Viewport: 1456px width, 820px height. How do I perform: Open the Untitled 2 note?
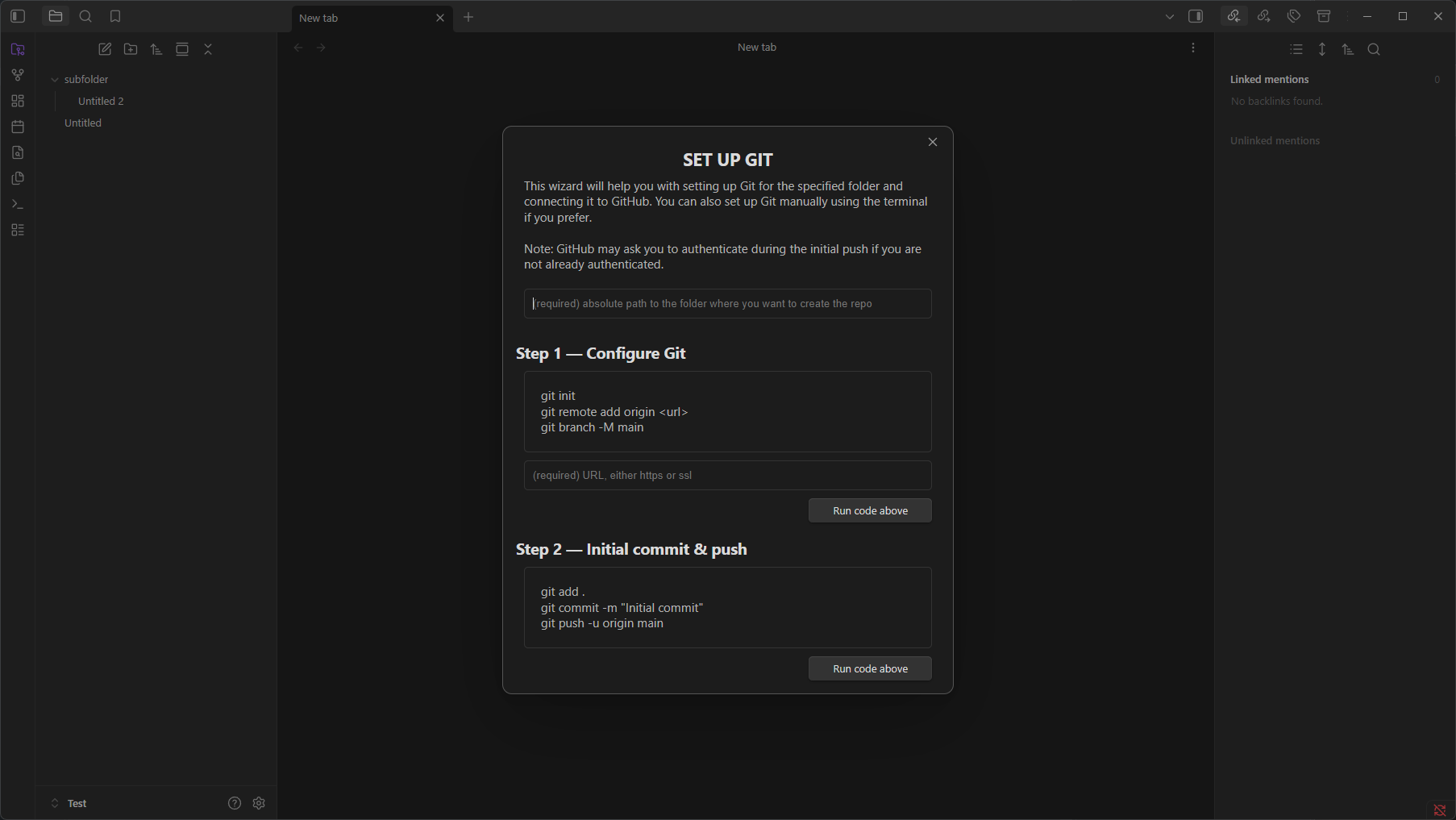click(101, 101)
